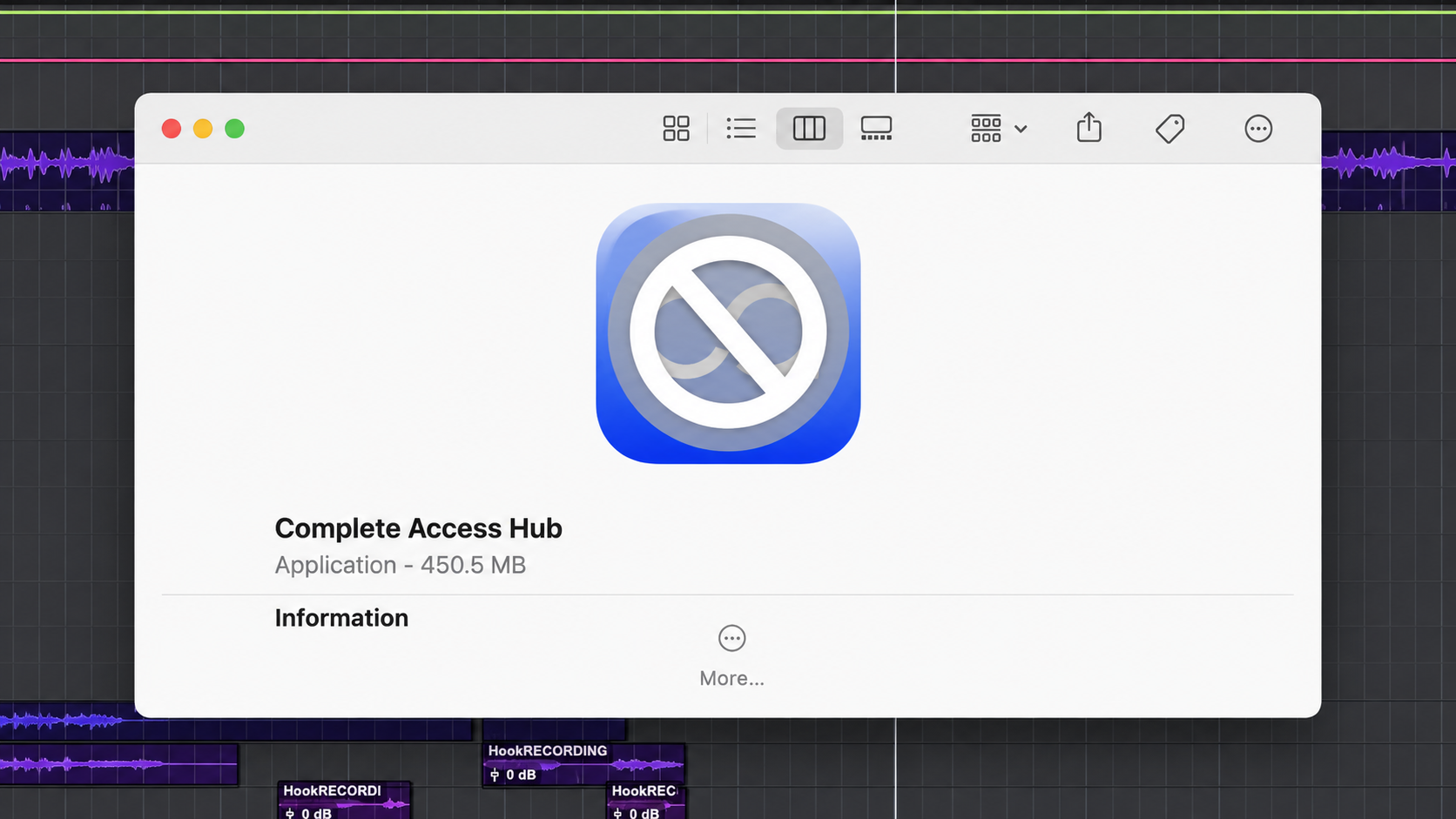Switch Finder to gallery view
Screen dimensions: 1456x819
(876, 129)
